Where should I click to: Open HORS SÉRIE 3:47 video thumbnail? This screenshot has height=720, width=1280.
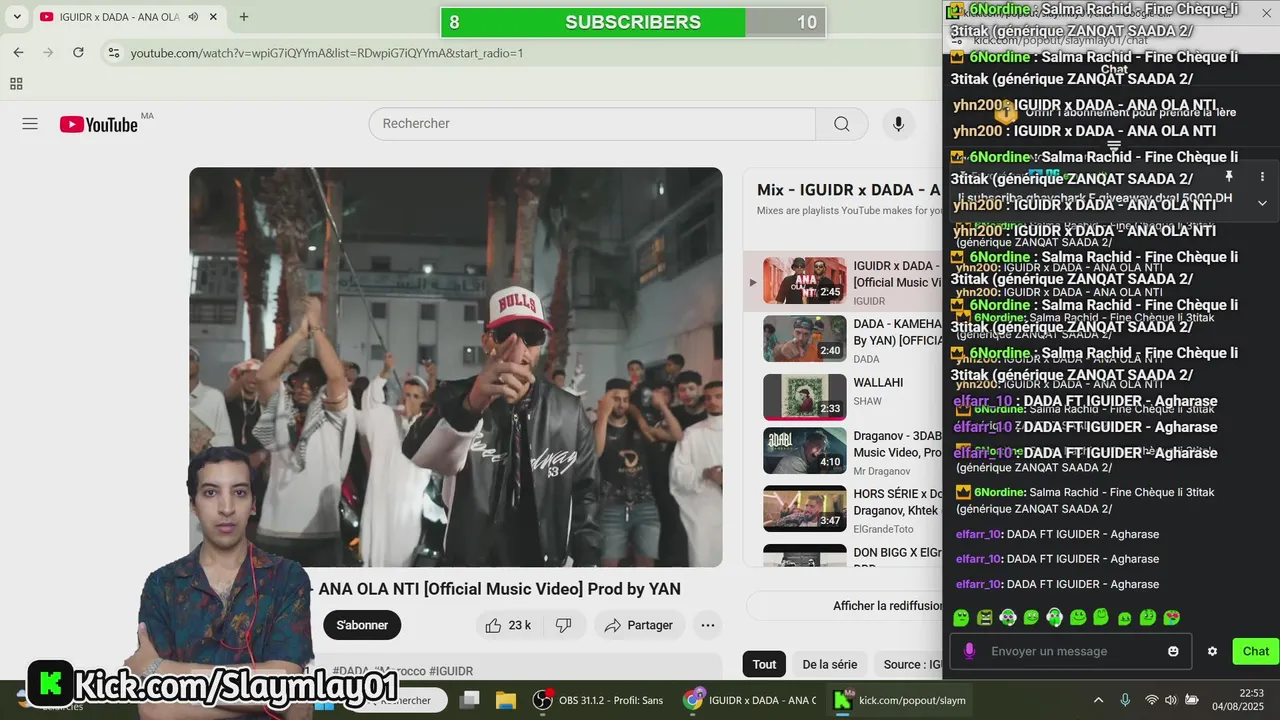(x=805, y=509)
